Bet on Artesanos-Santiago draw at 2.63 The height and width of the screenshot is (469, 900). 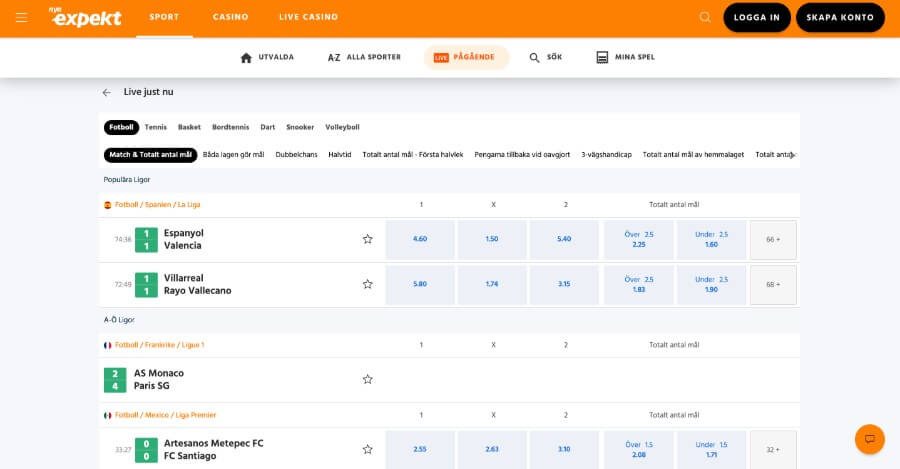492,449
